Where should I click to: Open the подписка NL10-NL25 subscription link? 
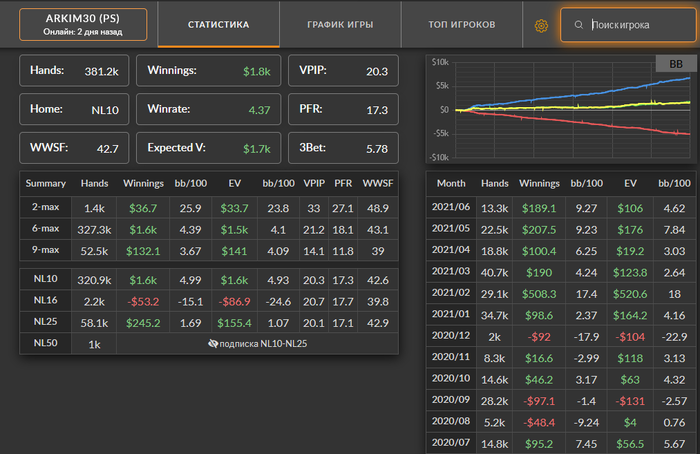pos(264,343)
